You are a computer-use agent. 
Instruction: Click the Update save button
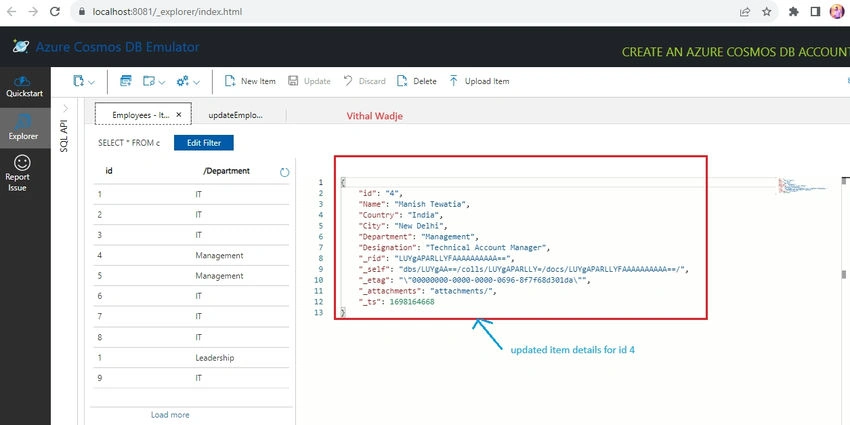tap(309, 81)
